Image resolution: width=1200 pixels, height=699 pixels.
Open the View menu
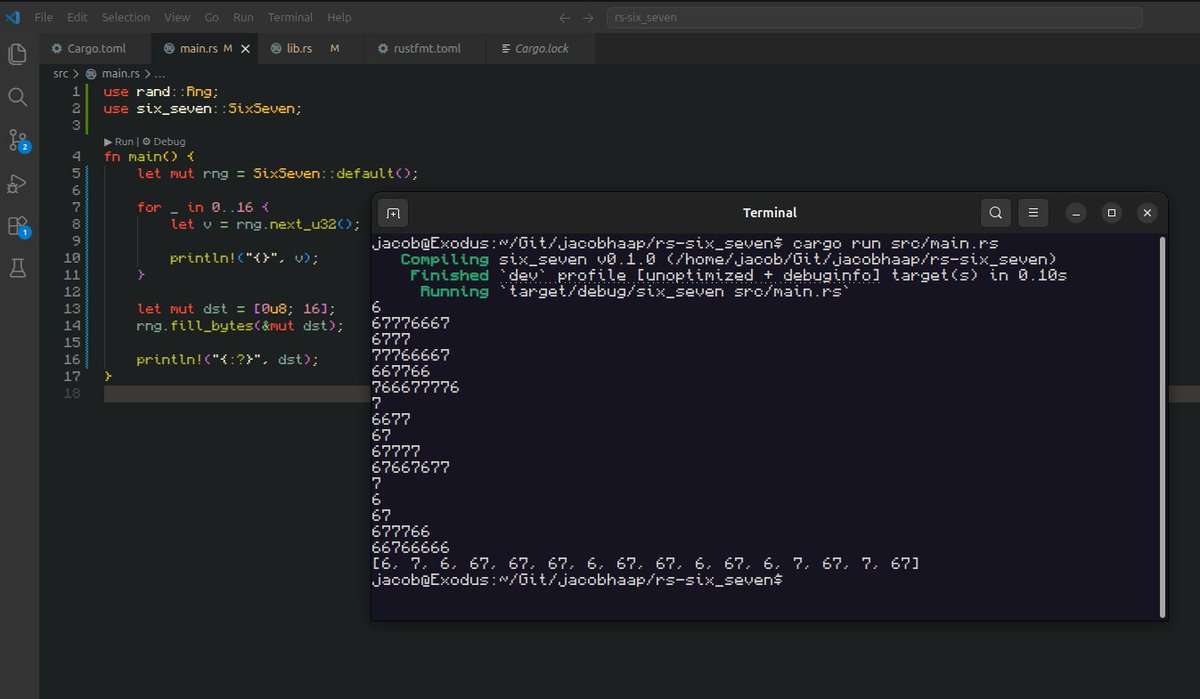(x=177, y=17)
